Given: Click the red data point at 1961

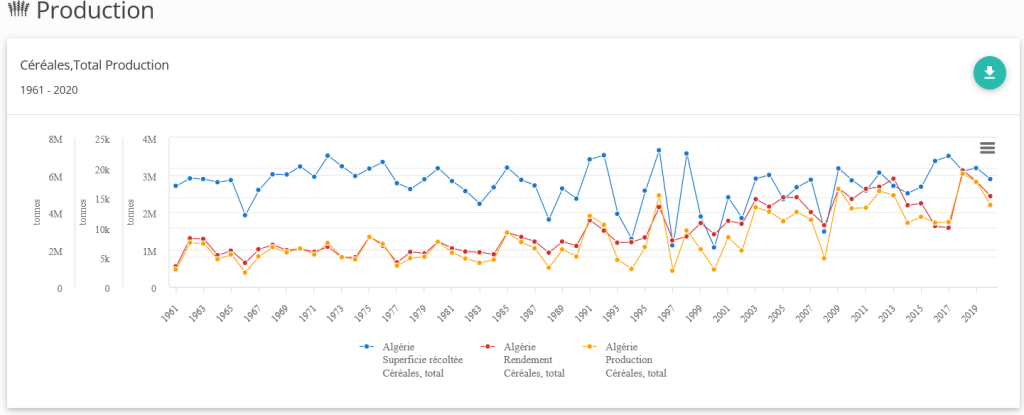Looking at the screenshot, I should pyautogui.click(x=175, y=266).
